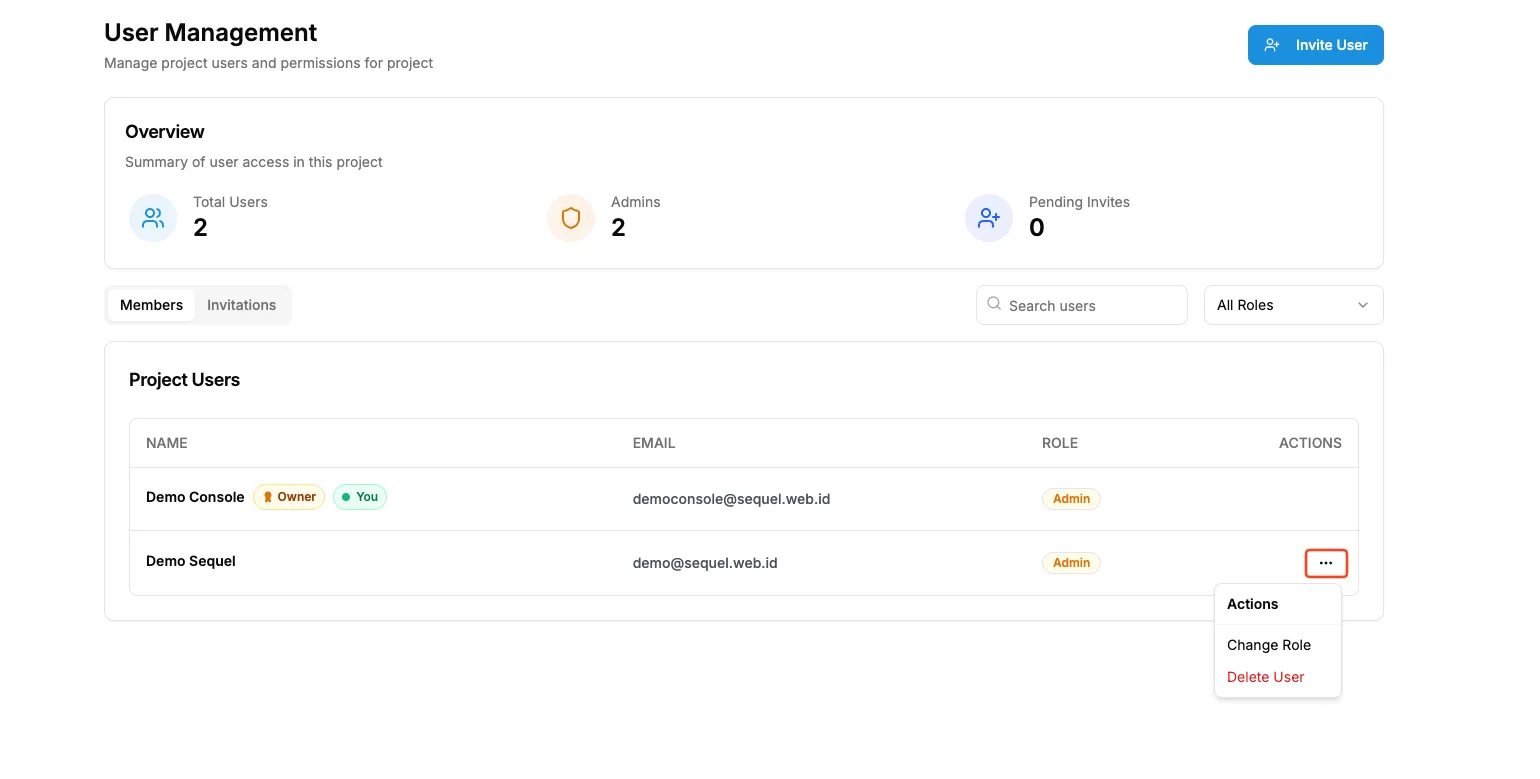Select the Members tab
Viewport: 1540px width, 779px height.
[x=151, y=305]
